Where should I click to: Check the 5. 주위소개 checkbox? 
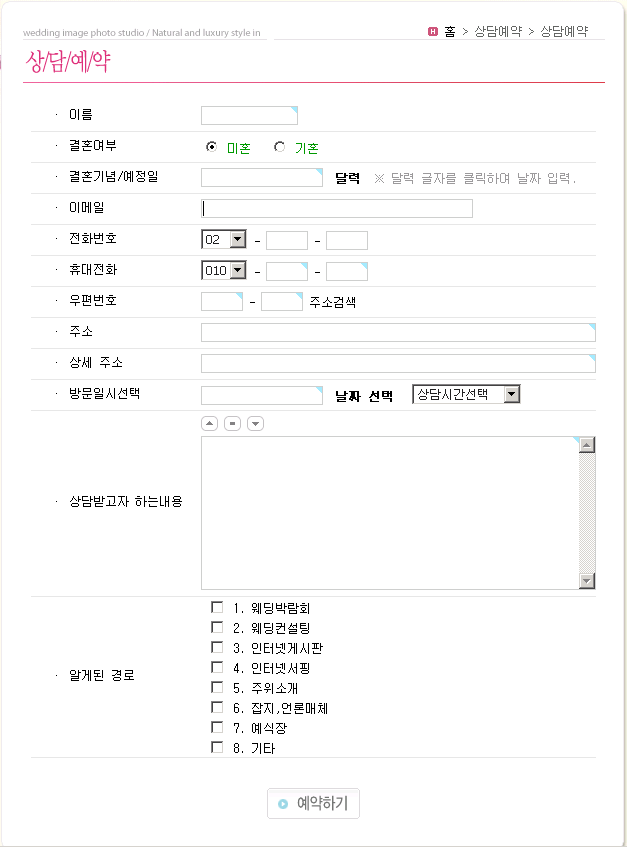217,687
